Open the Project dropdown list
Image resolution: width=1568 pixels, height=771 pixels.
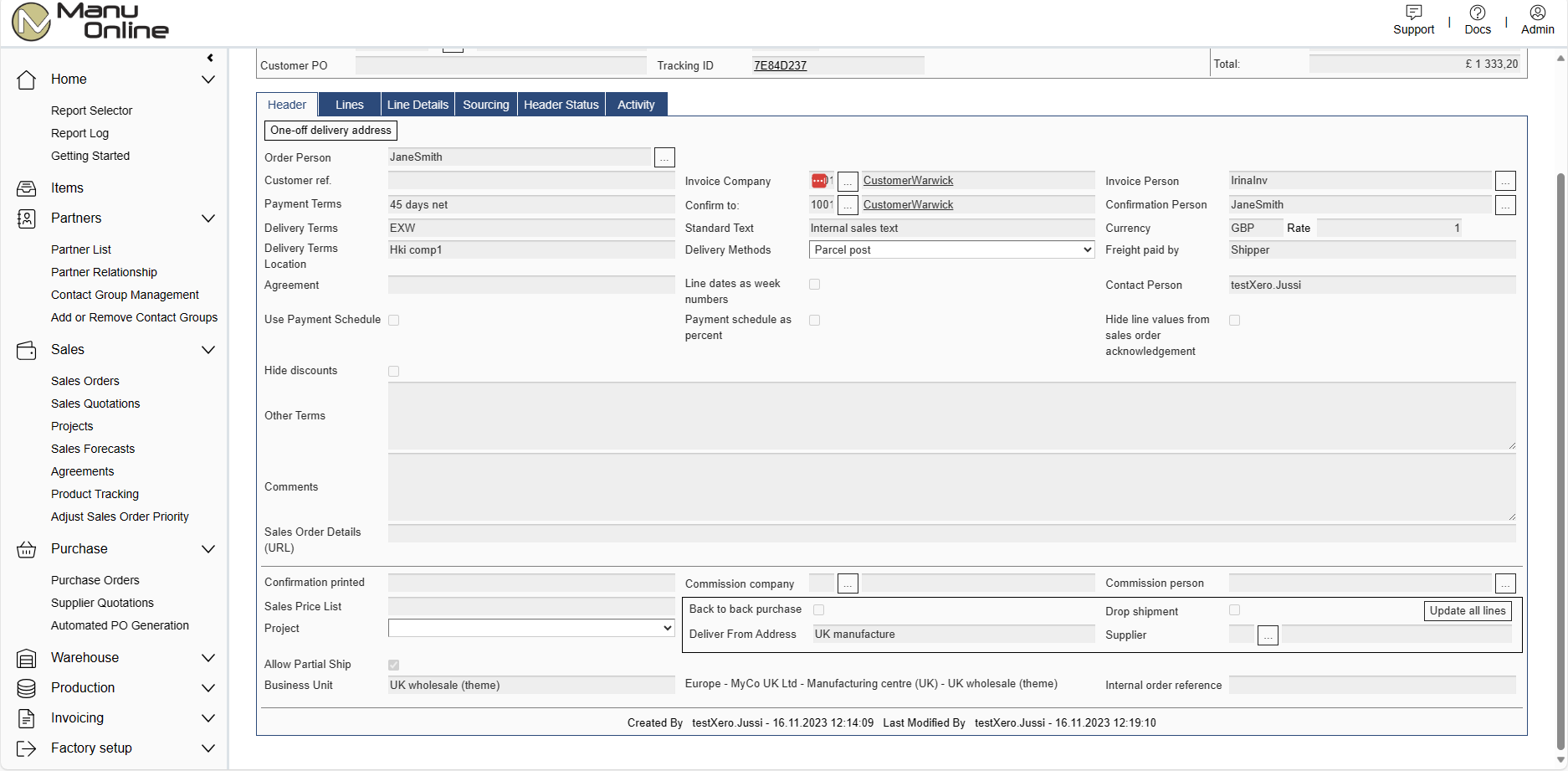tap(531, 628)
